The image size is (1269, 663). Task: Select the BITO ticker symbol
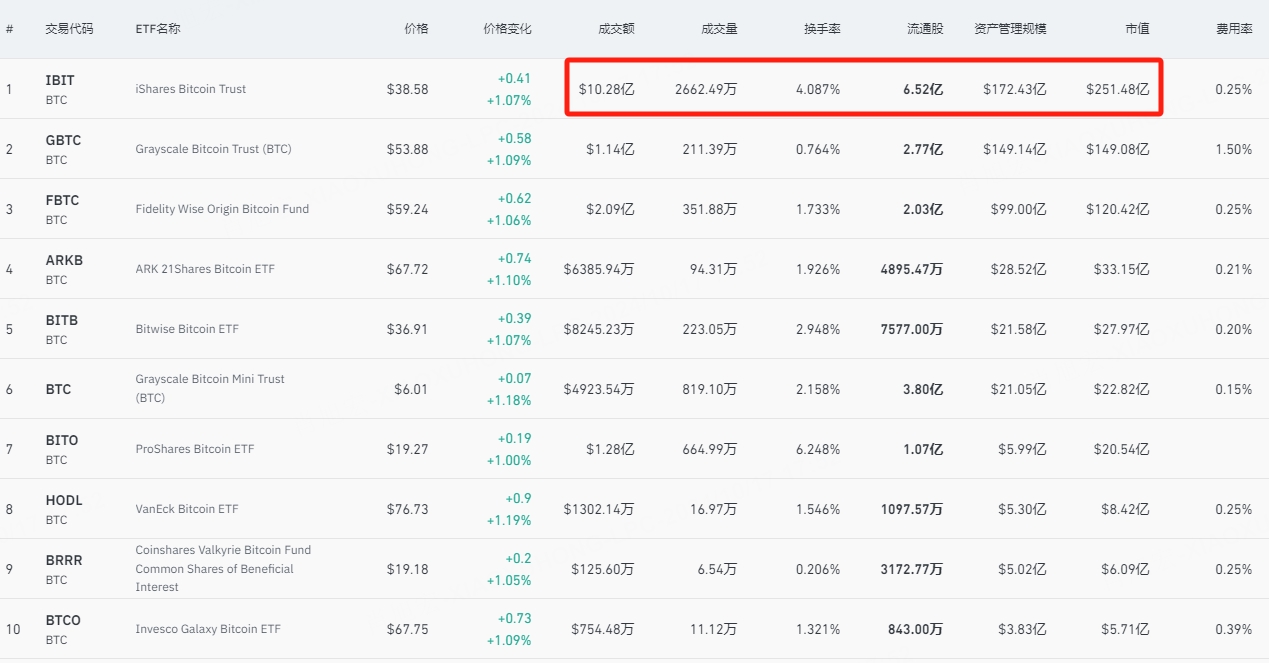(x=61, y=440)
